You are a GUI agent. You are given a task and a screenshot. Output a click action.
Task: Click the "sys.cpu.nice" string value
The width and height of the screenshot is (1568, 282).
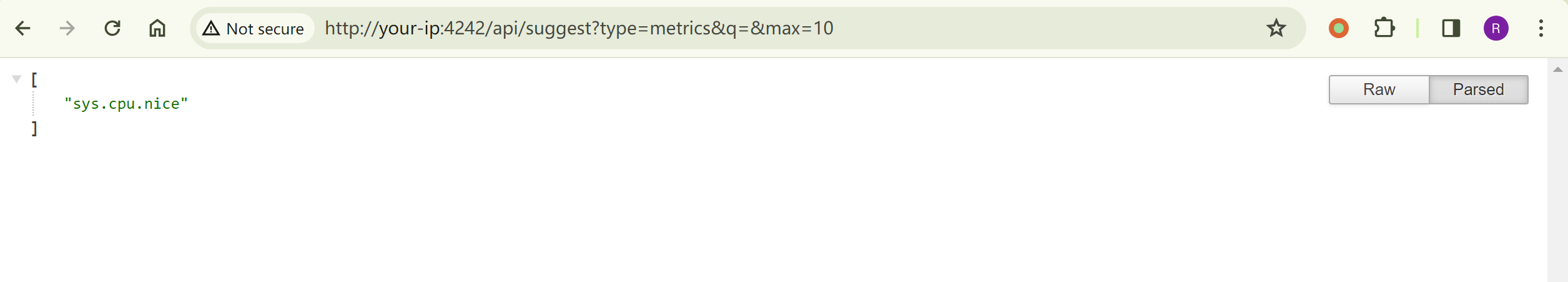(x=126, y=104)
